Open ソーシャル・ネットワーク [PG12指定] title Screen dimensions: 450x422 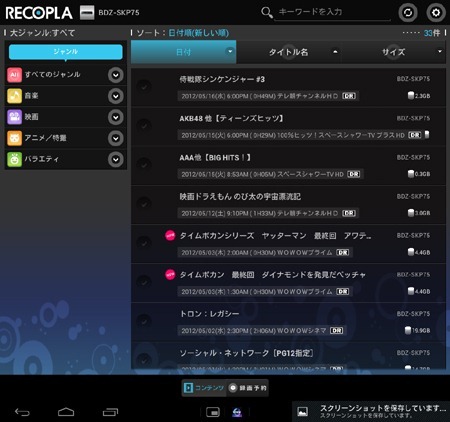pos(246,353)
